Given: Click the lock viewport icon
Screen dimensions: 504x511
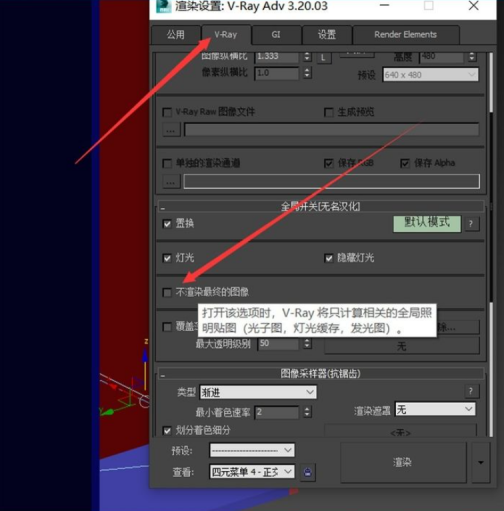Looking at the screenshot, I should [x=308, y=472].
